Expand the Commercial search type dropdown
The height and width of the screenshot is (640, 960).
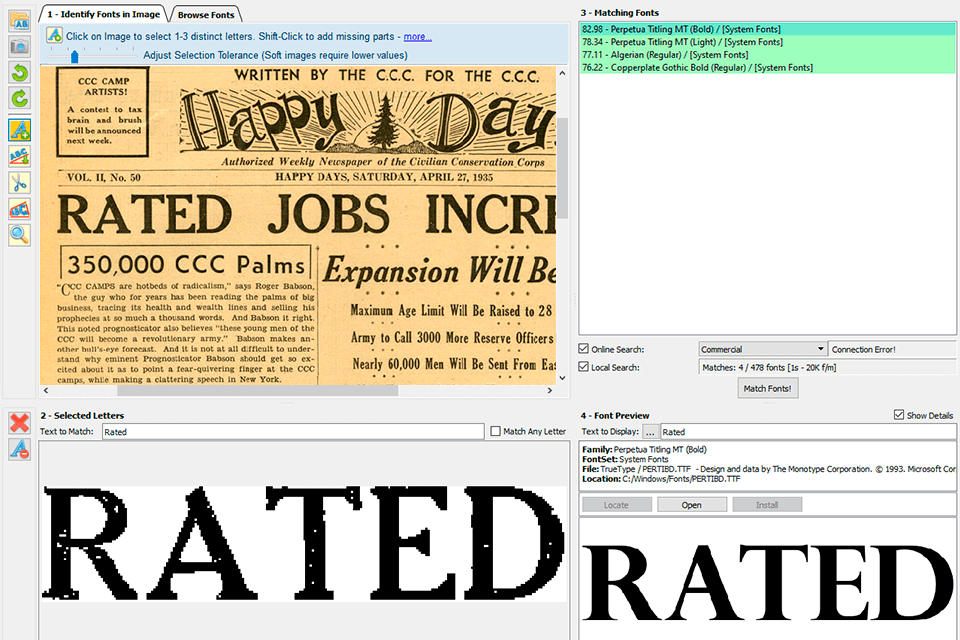[820, 349]
